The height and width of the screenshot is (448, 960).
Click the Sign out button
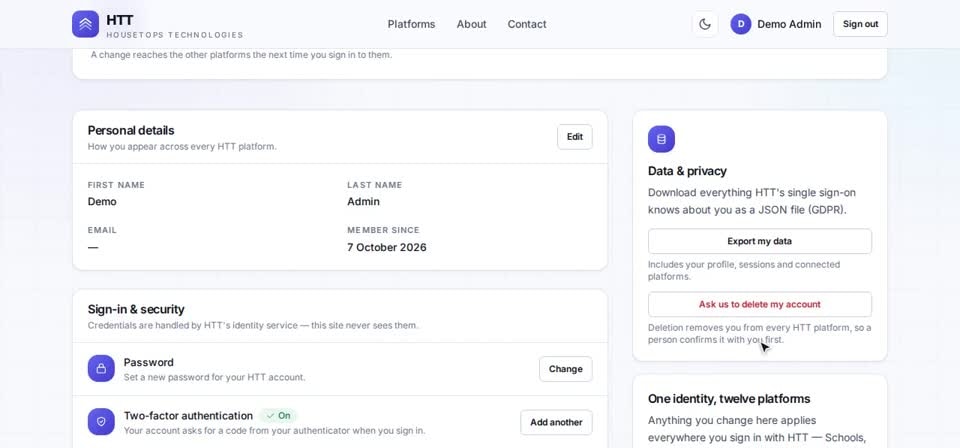click(x=860, y=24)
